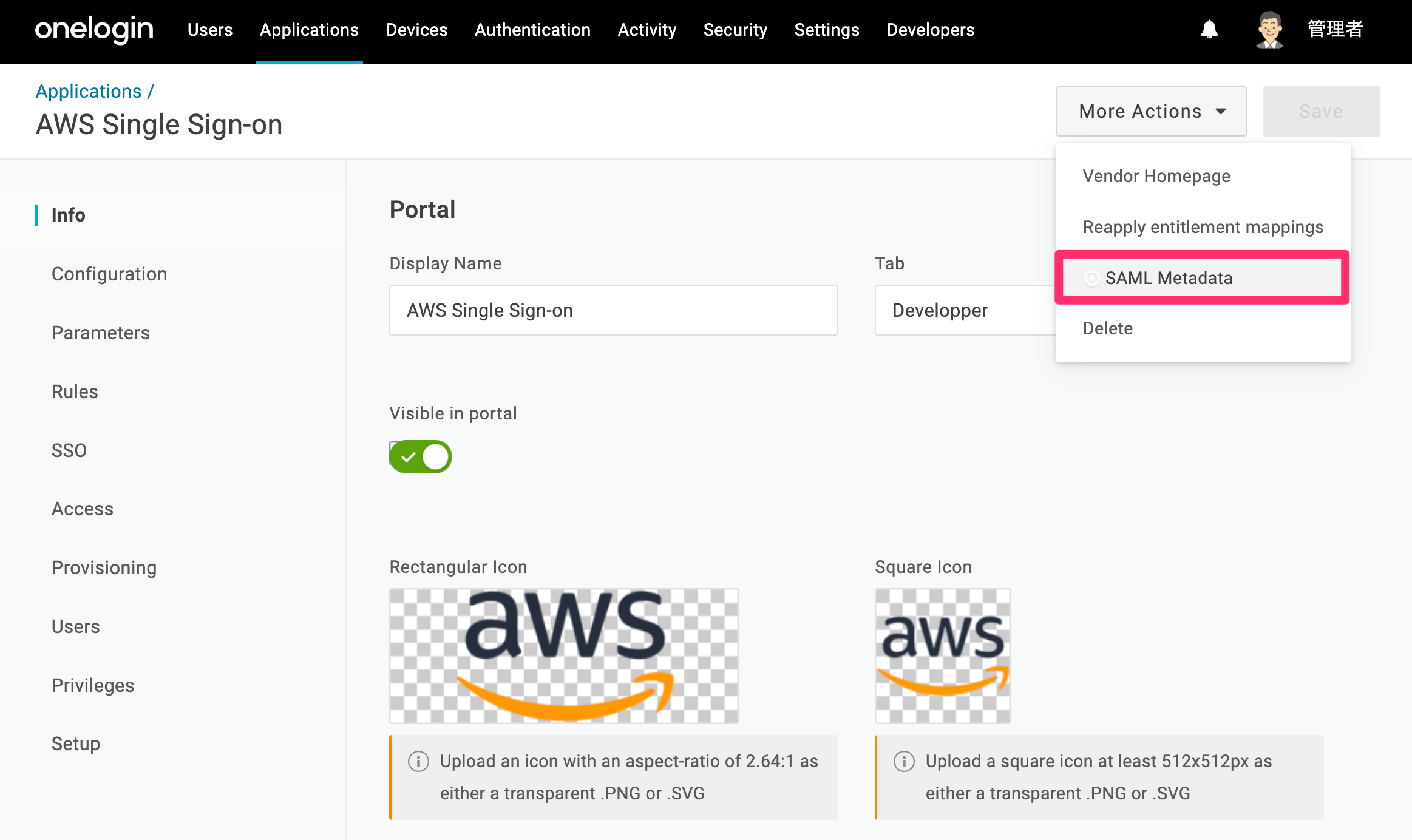
Task: Open the Settings top menu
Action: tap(827, 30)
